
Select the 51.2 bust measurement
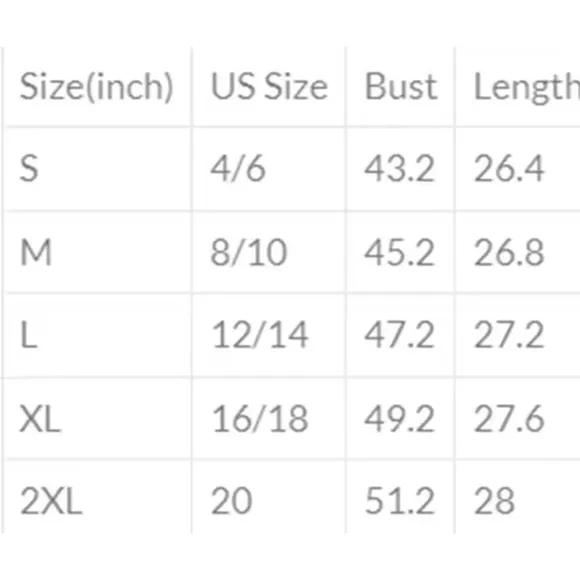(399, 501)
